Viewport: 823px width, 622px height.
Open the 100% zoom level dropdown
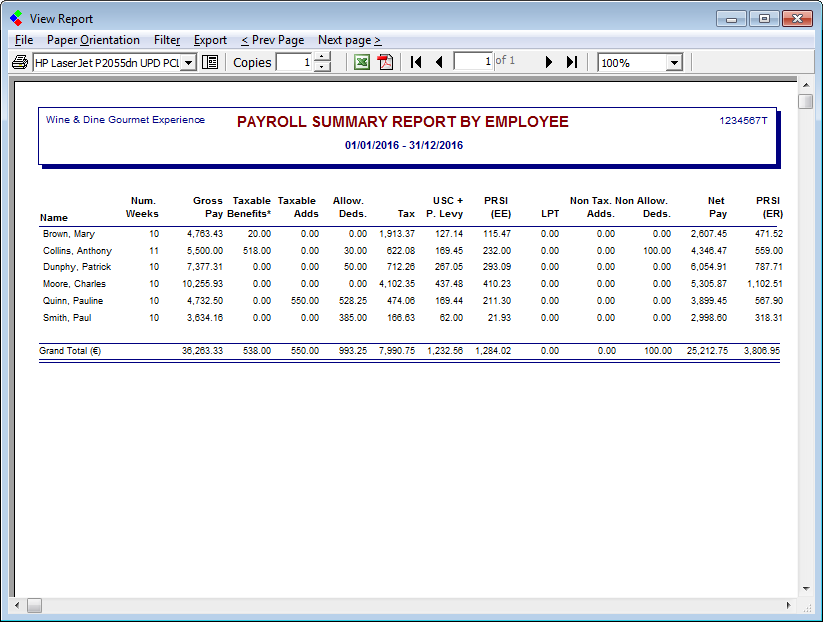tap(674, 63)
